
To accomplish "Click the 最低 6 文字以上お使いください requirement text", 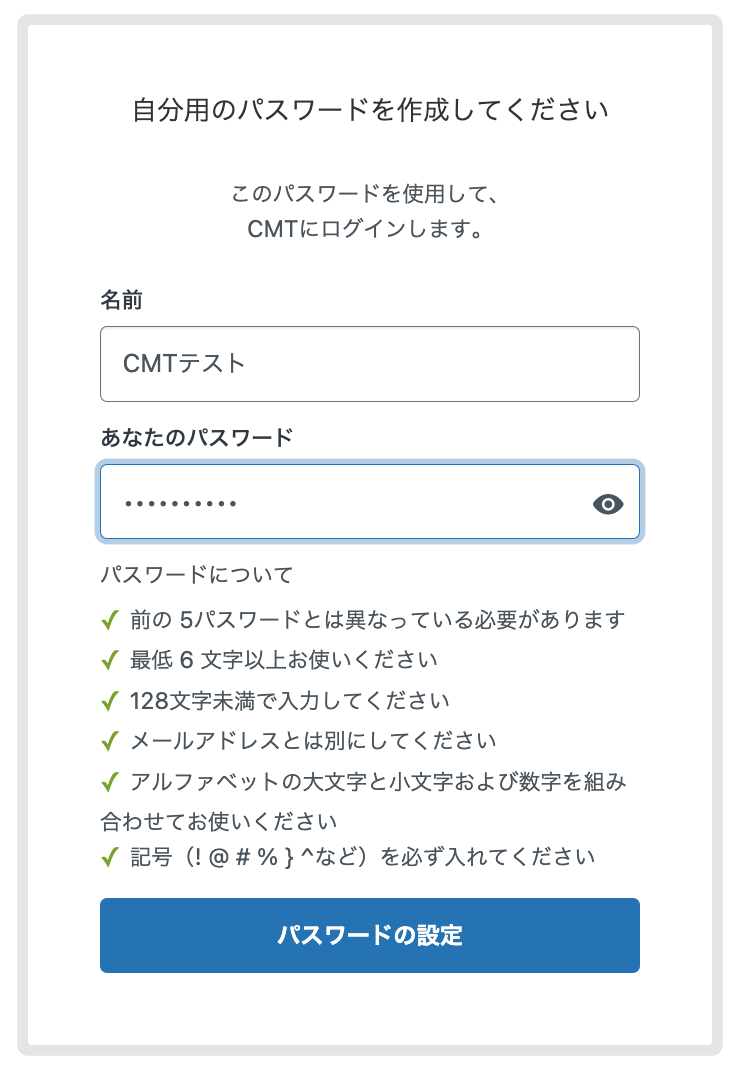I will pos(284,661).
